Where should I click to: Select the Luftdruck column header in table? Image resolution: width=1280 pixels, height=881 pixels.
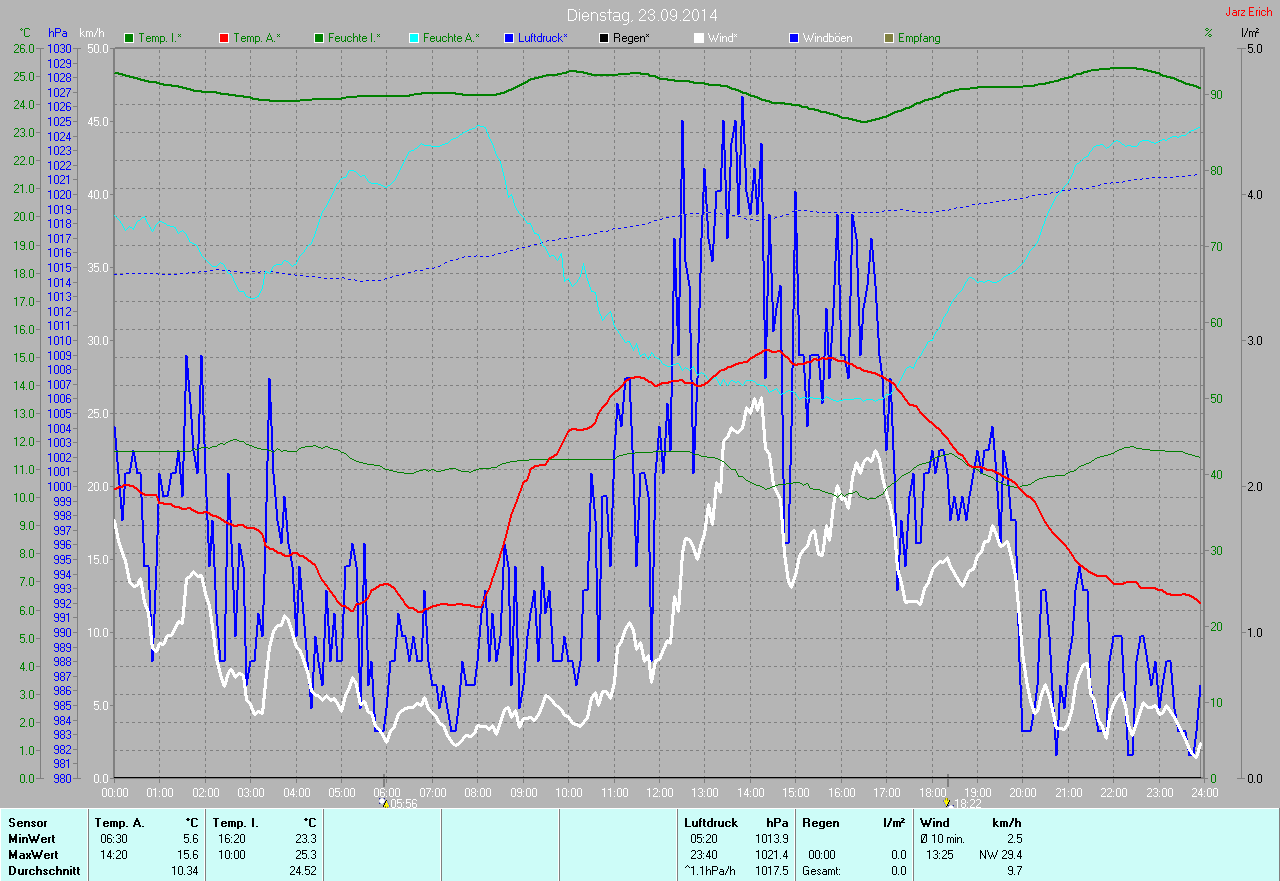[x=710, y=822]
